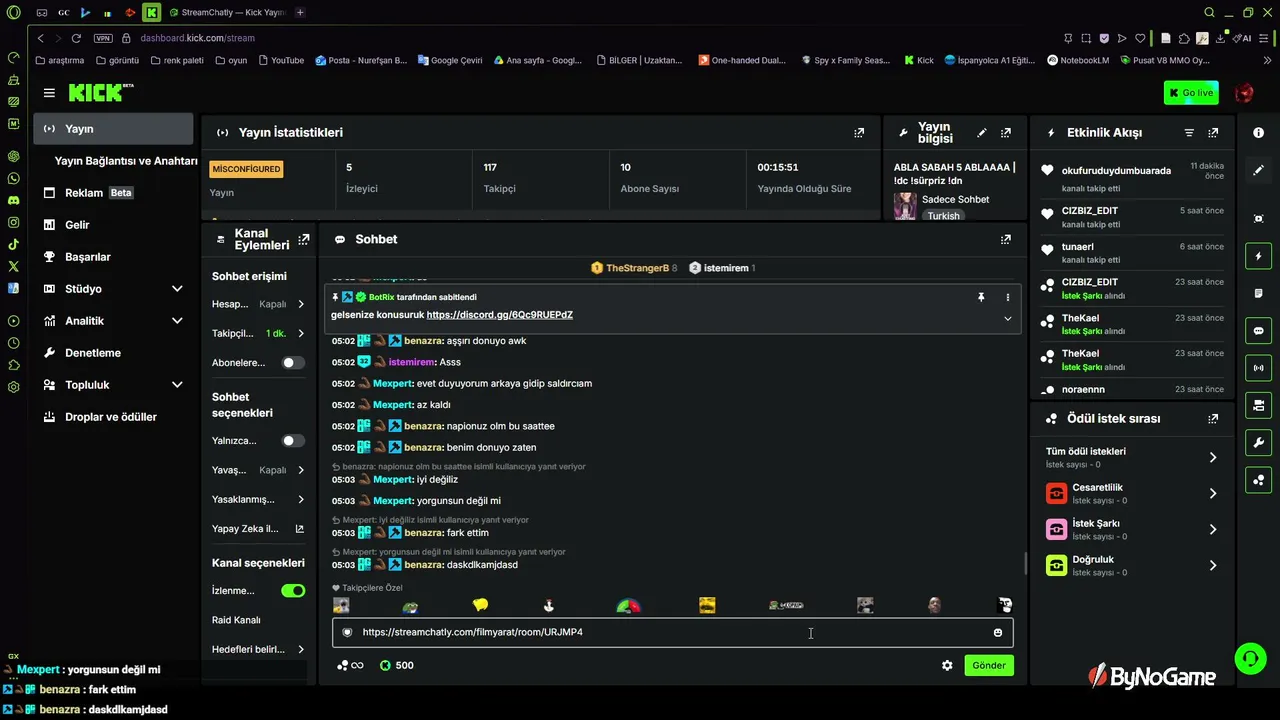Send the message with Gönder button
This screenshot has width=1280, height=720.
click(989, 665)
